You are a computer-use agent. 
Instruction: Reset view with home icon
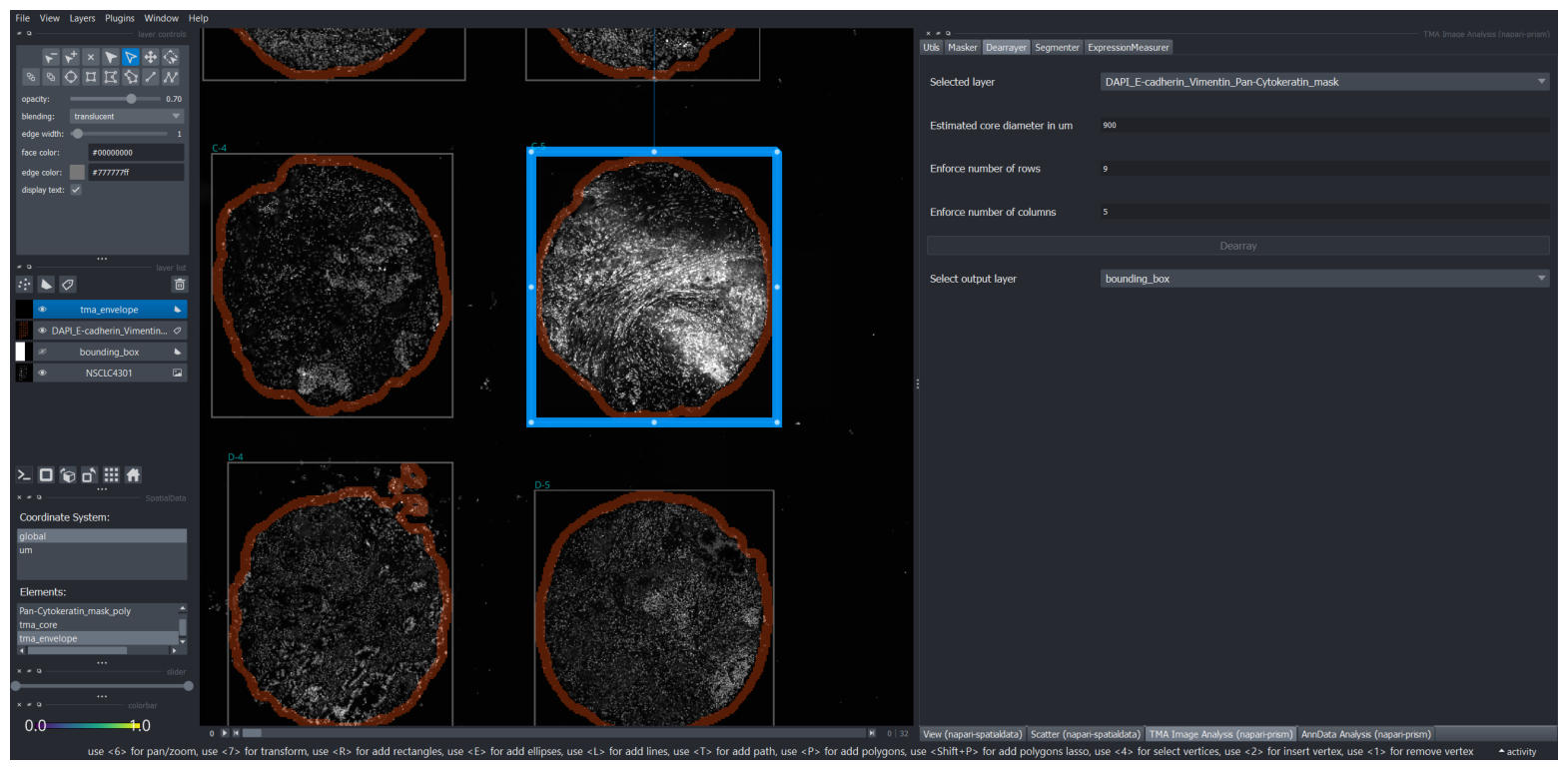tap(133, 475)
